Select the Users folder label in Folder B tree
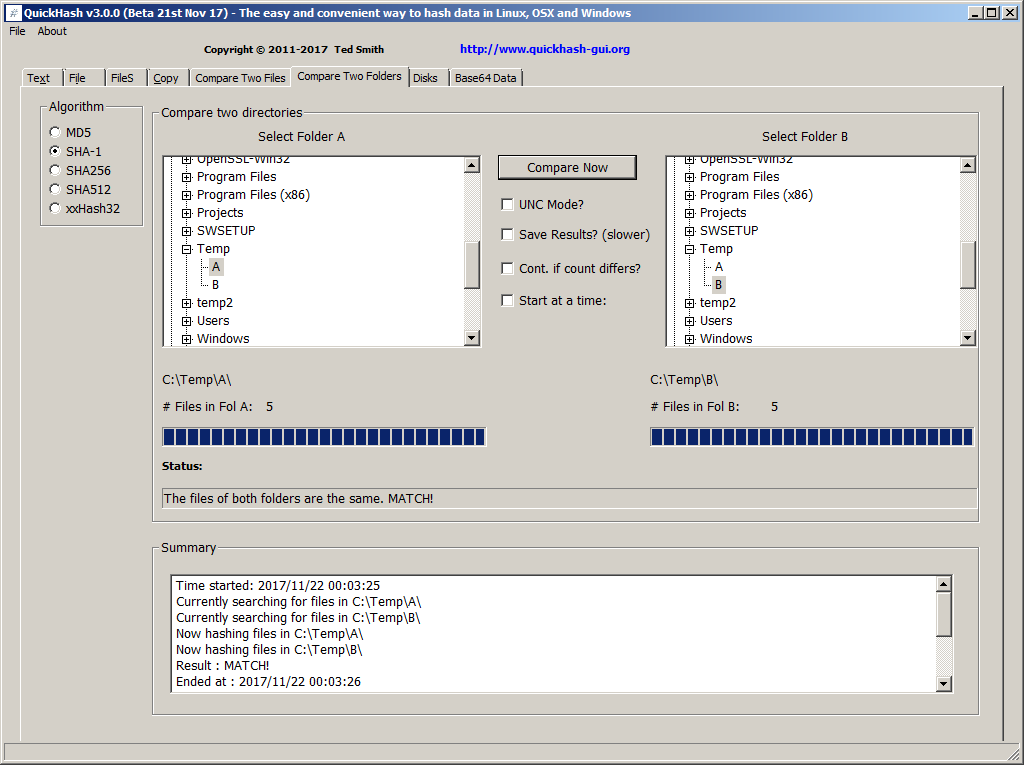This screenshot has width=1024, height=765. 716,321
